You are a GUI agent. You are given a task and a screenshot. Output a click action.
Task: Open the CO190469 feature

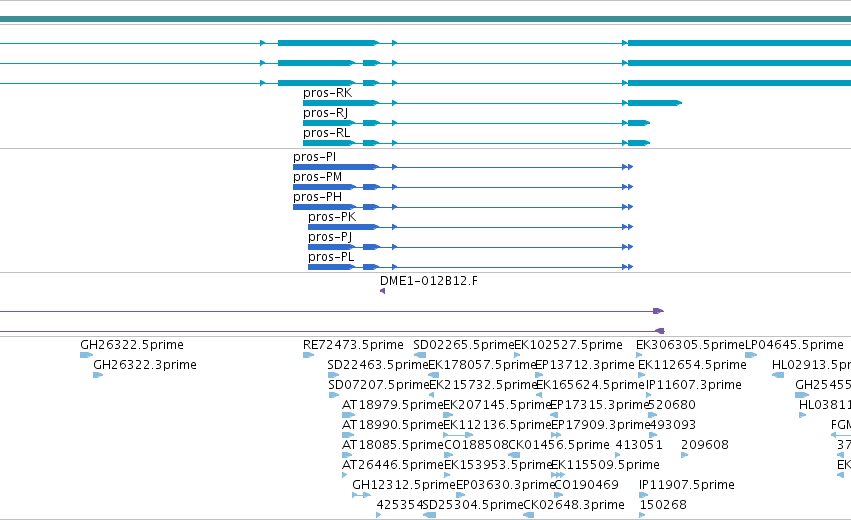coord(558,496)
